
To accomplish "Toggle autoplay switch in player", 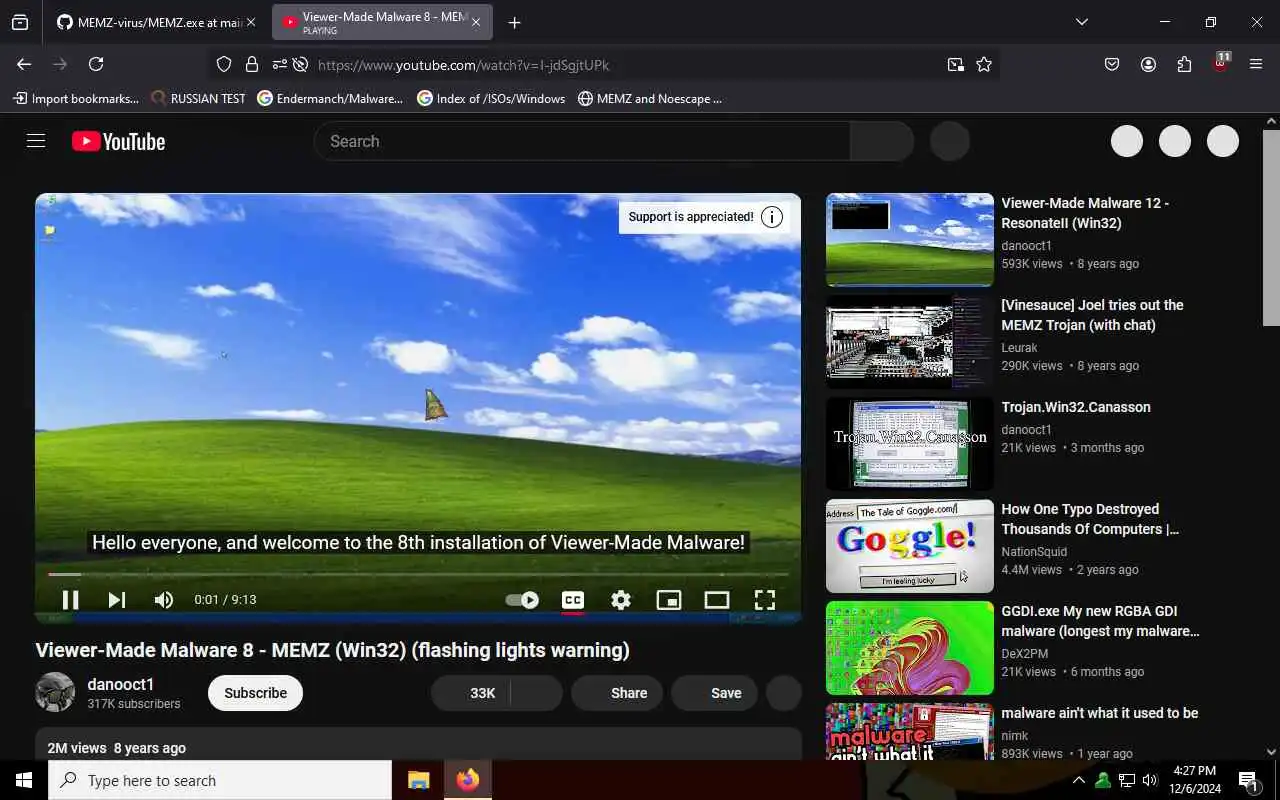I will [x=522, y=600].
